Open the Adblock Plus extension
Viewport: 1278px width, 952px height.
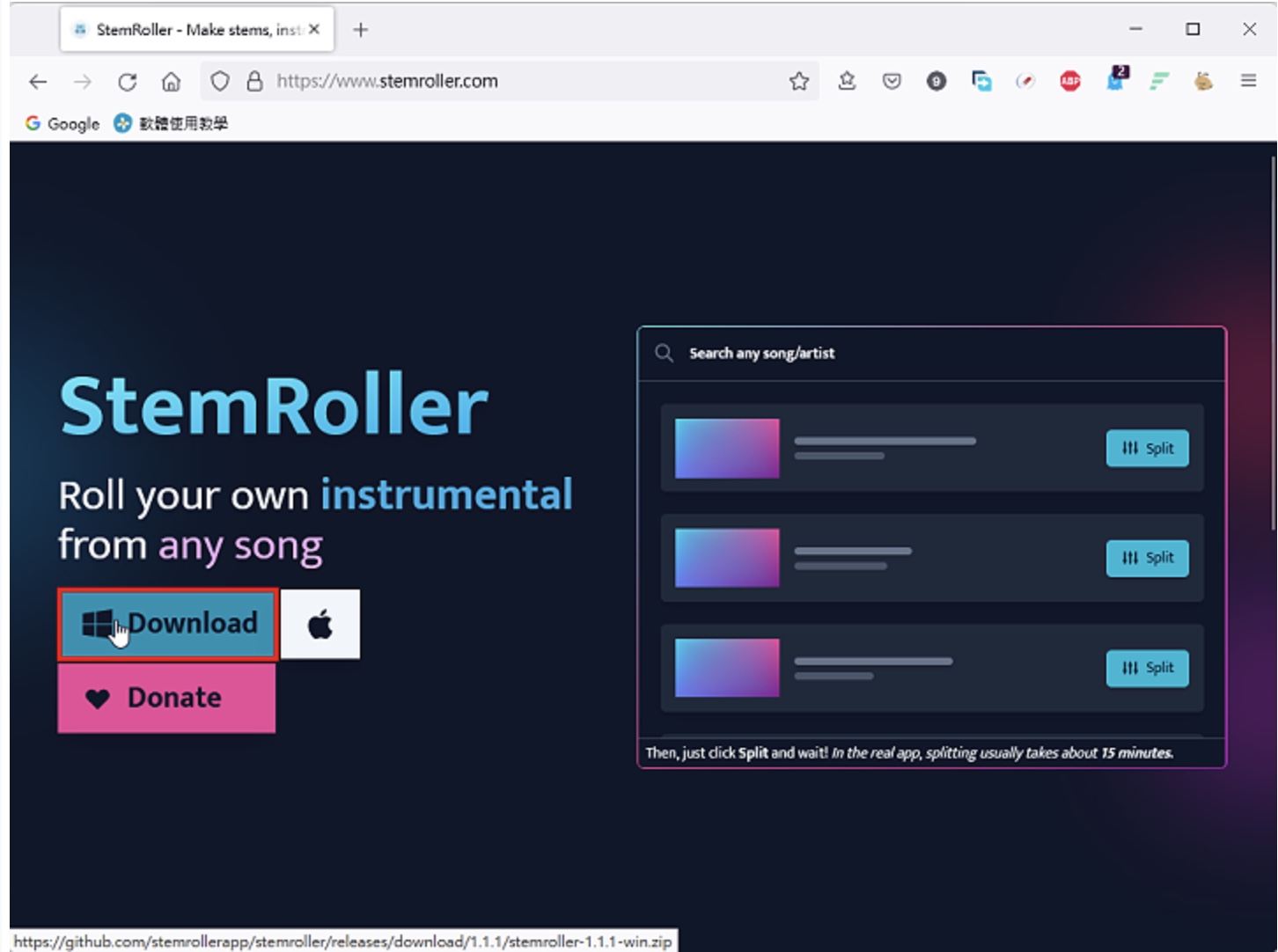1070,82
